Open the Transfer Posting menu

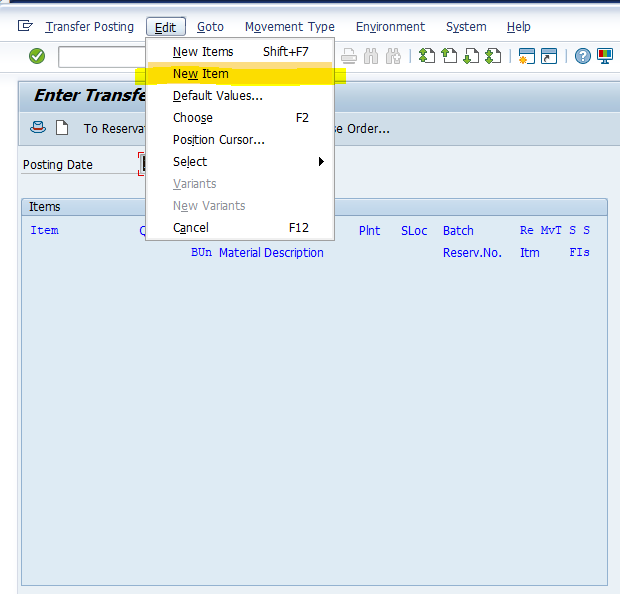click(90, 27)
